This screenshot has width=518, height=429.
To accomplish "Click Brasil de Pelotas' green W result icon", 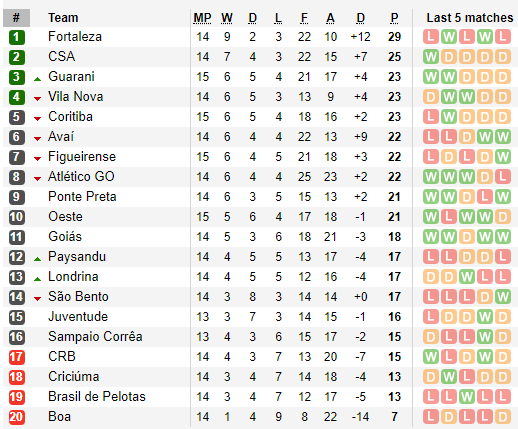I will click(467, 397).
